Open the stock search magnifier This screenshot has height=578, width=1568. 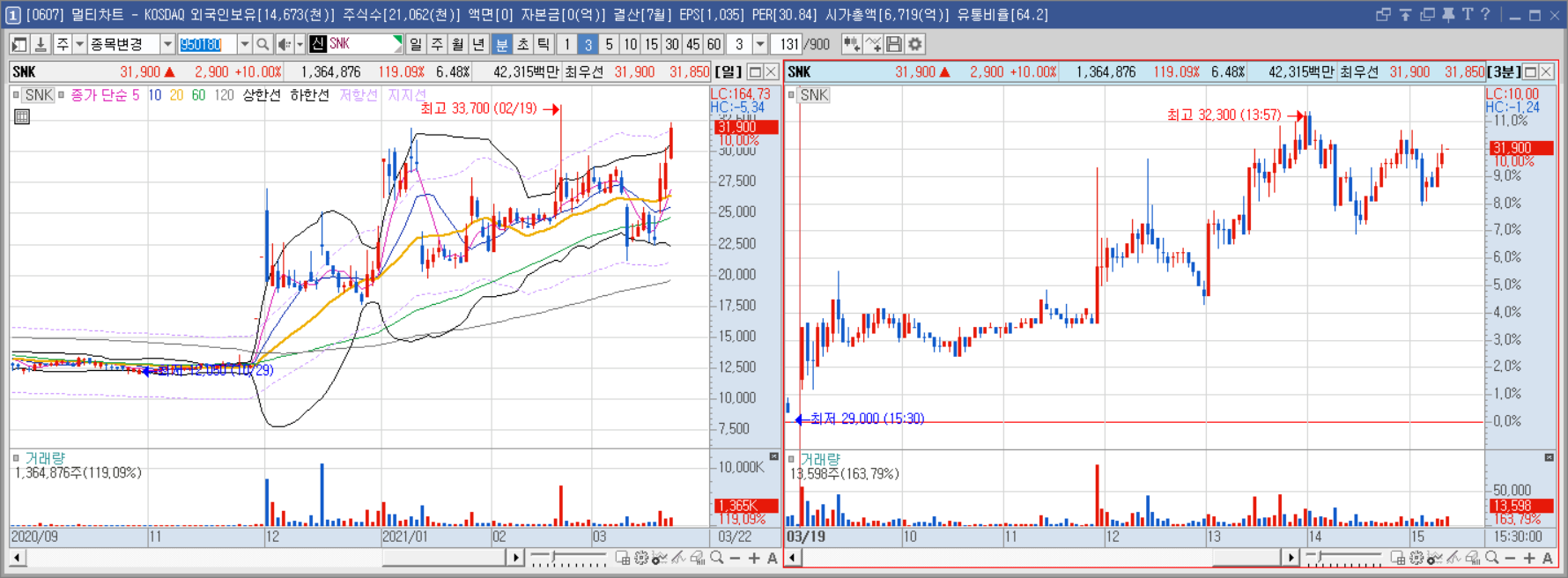[x=263, y=44]
